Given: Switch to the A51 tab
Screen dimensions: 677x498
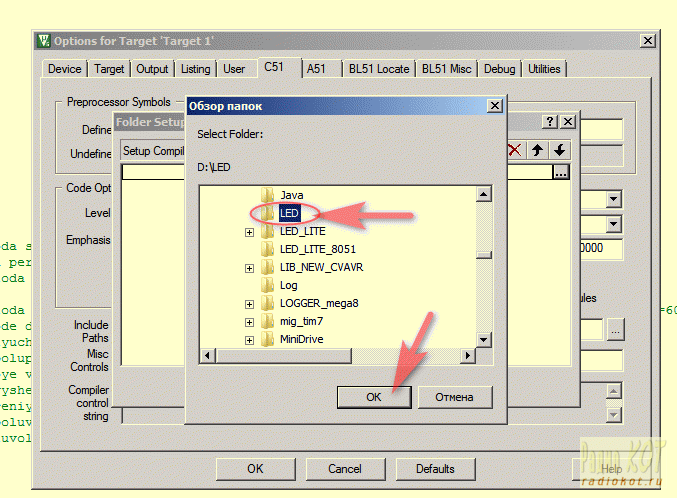Looking at the screenshot, I should click(x=316, y=69).
